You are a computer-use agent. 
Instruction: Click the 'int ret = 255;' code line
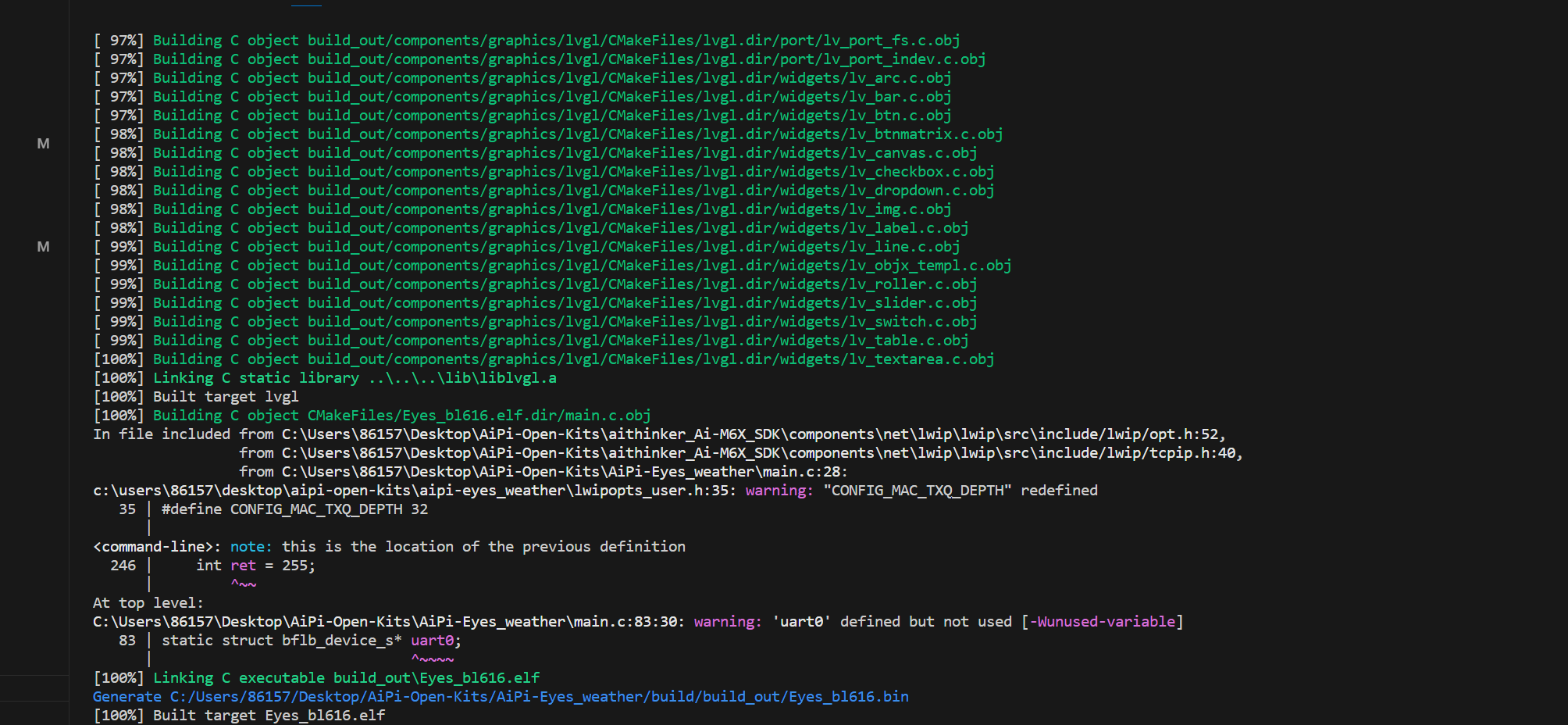click(255, 565)
